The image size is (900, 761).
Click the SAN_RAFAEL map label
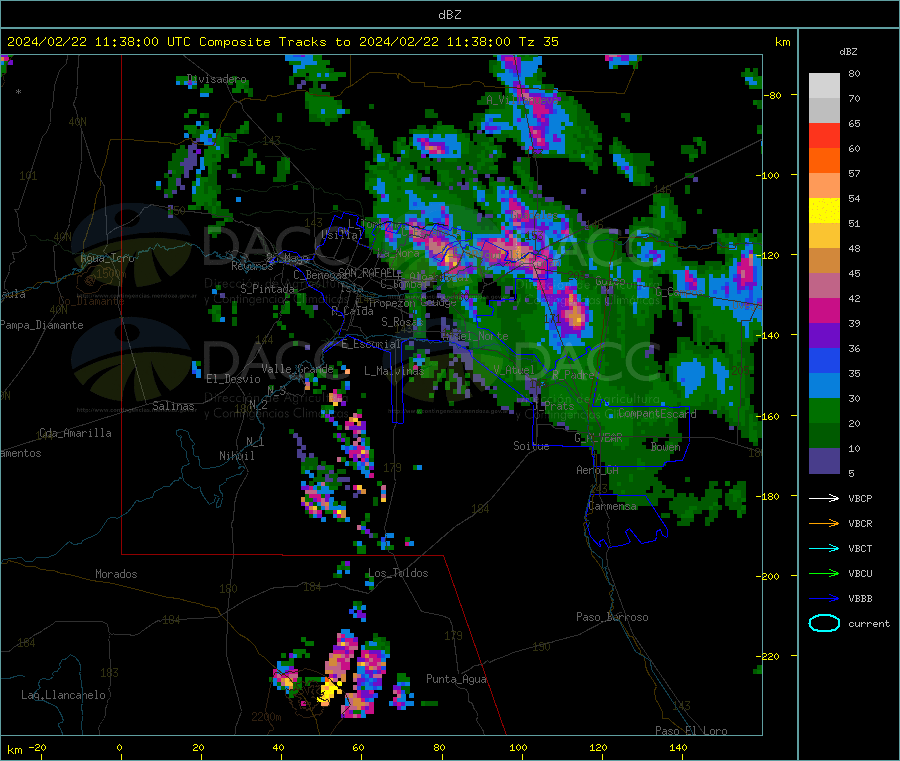(x=370, y=273)
